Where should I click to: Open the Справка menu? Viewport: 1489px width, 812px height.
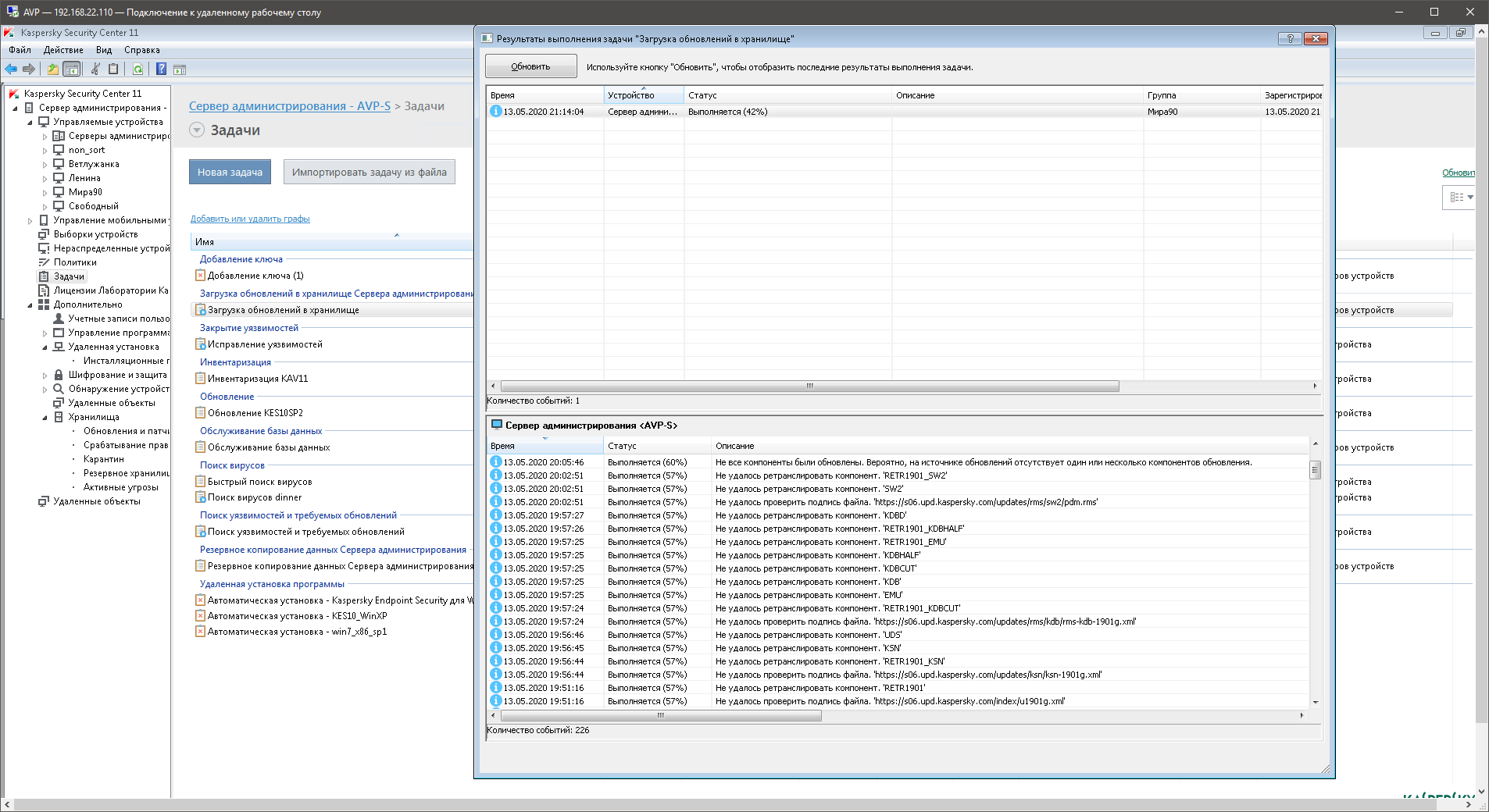pyautogui.click(x=141, y=50)
